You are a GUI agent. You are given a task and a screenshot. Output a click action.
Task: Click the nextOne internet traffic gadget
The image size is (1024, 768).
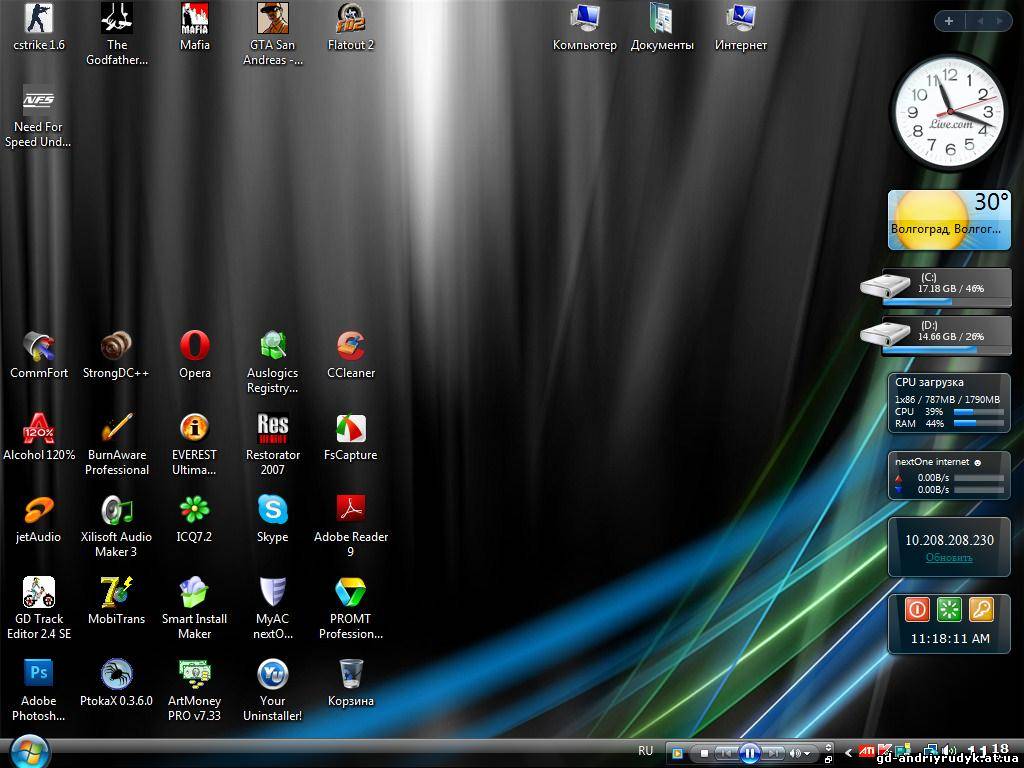coord(949,475)
